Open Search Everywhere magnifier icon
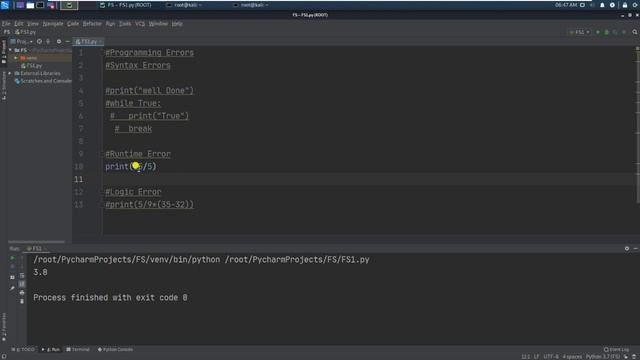This screenshot has width=640, height=360. click(635, 32)
